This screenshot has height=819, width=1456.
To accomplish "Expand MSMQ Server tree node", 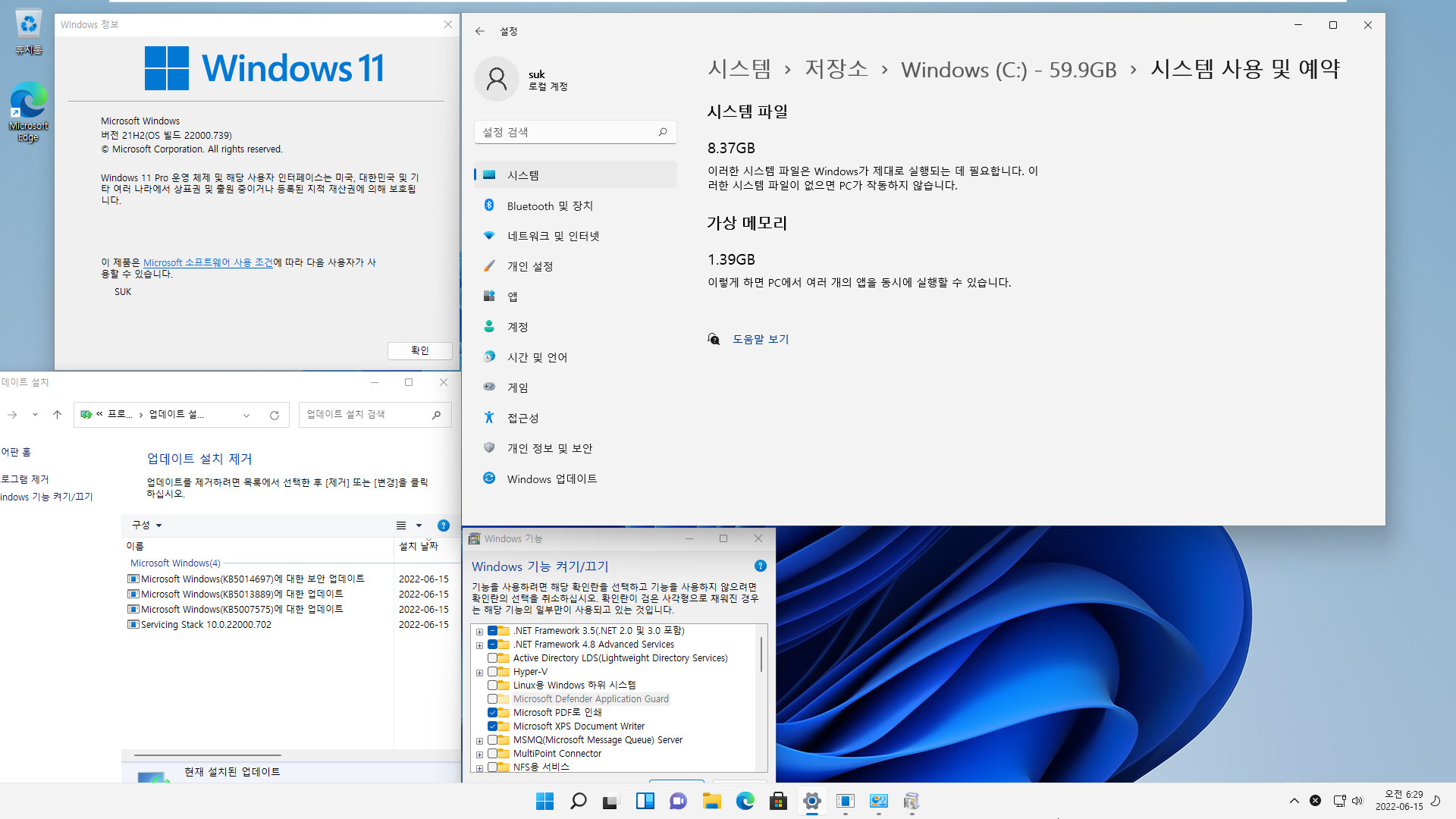I will (479, 741).
